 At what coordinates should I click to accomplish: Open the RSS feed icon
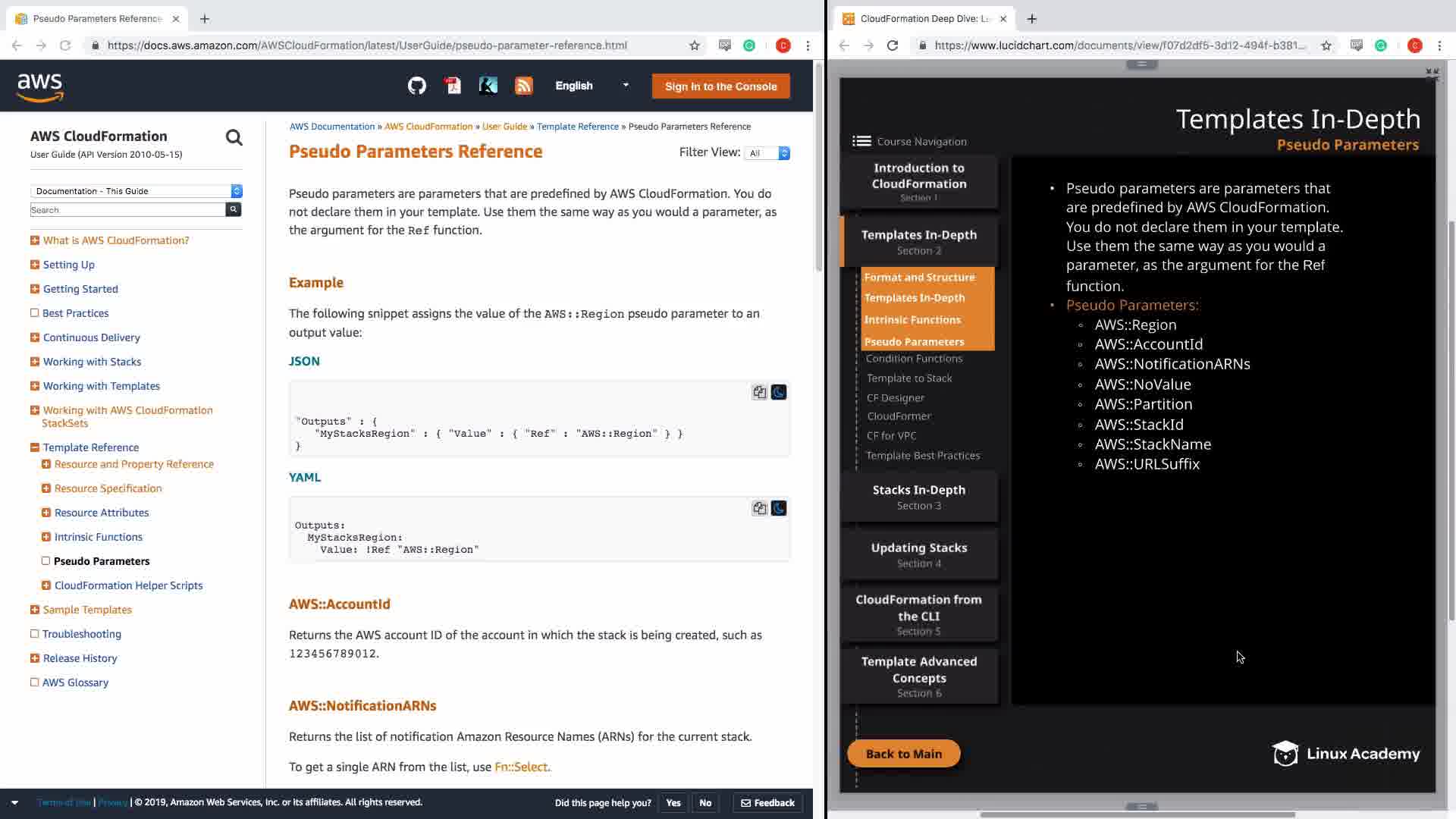coord(524,86)
